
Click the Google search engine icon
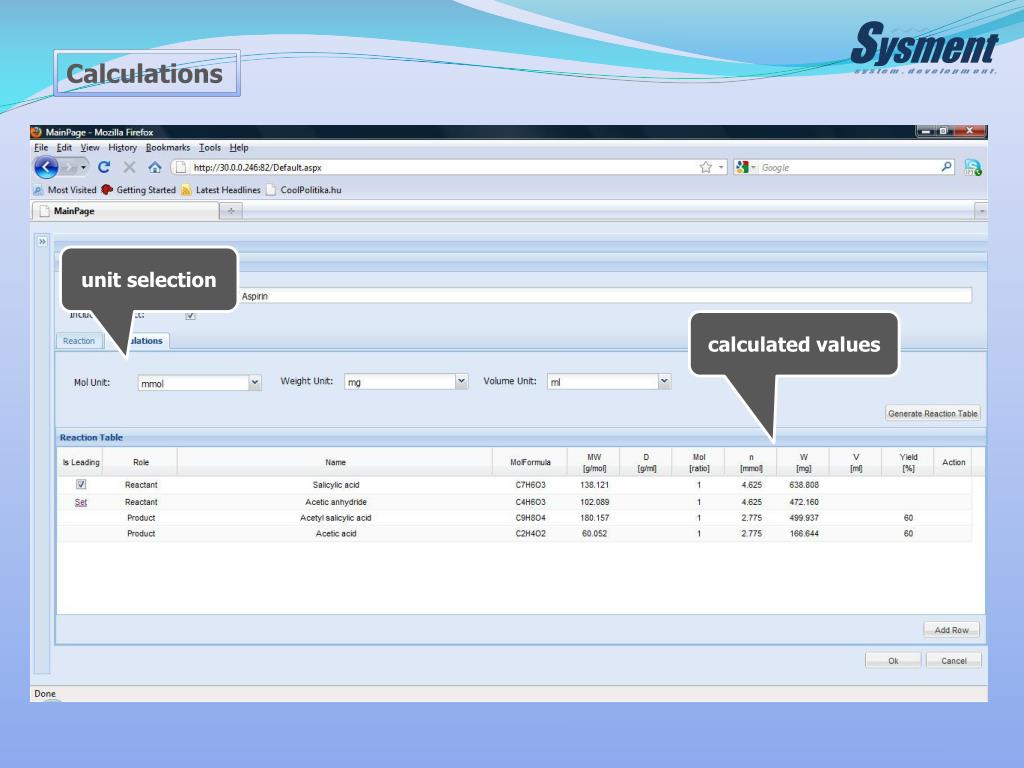(x=741, y=167)
